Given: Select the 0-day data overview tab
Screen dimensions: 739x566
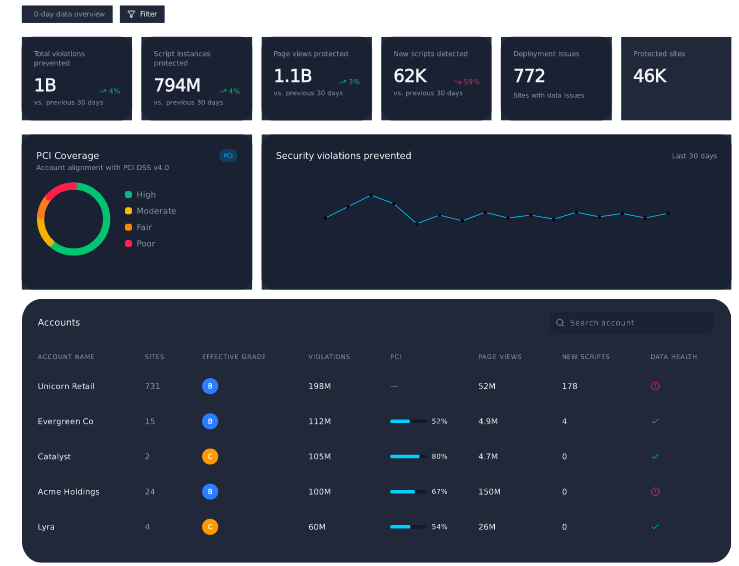Looking at the screenshot, I should 67,14.
